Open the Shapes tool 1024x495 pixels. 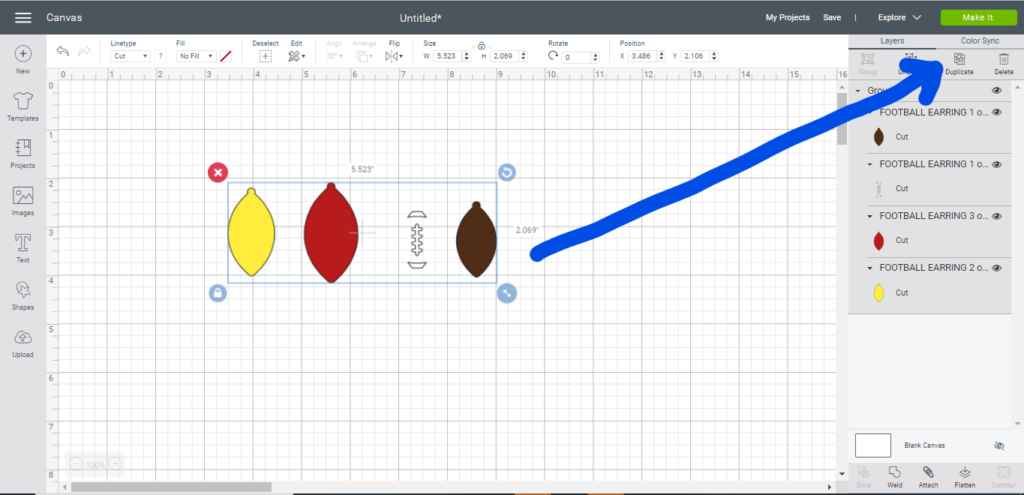pos(23,295)
